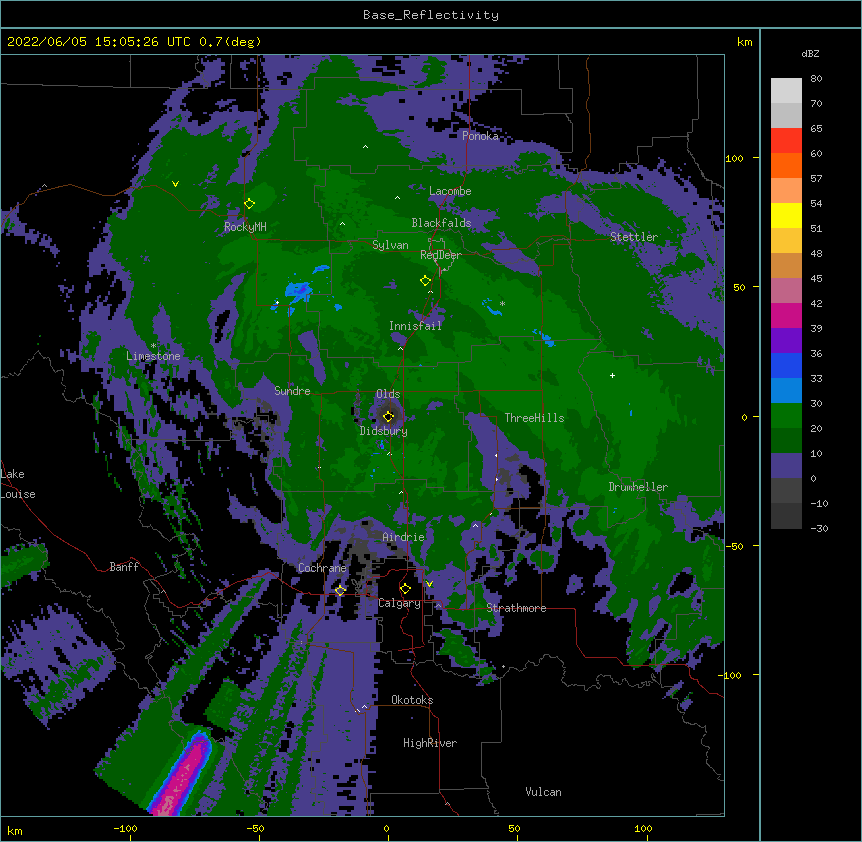Click the yellow marker below Cochrane
The height and width of the screenshot is (842, 862).
point(340,590)
